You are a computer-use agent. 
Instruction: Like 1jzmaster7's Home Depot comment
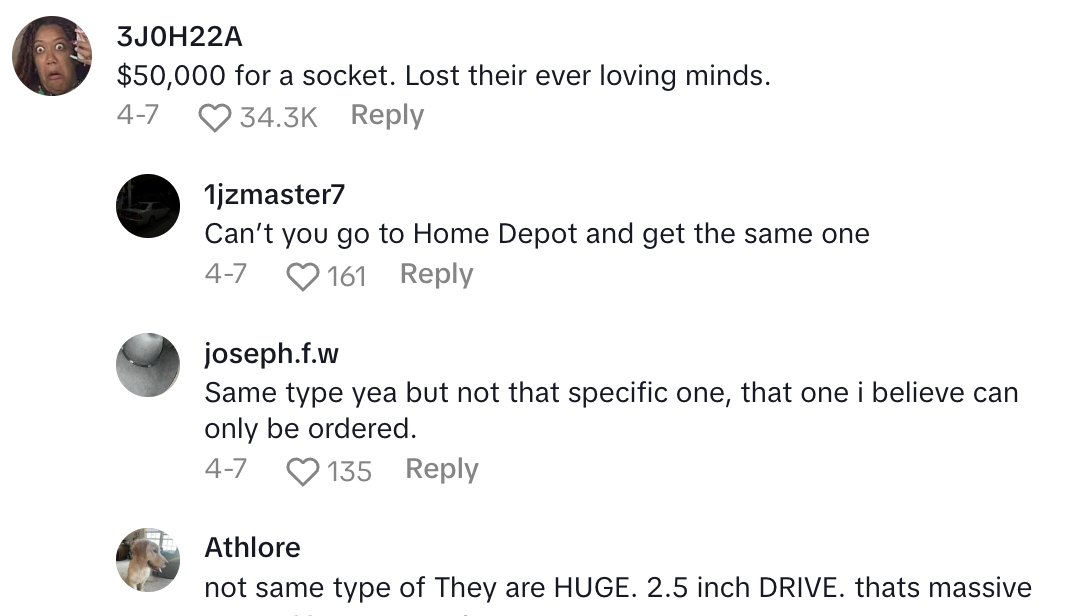point(302,276)
